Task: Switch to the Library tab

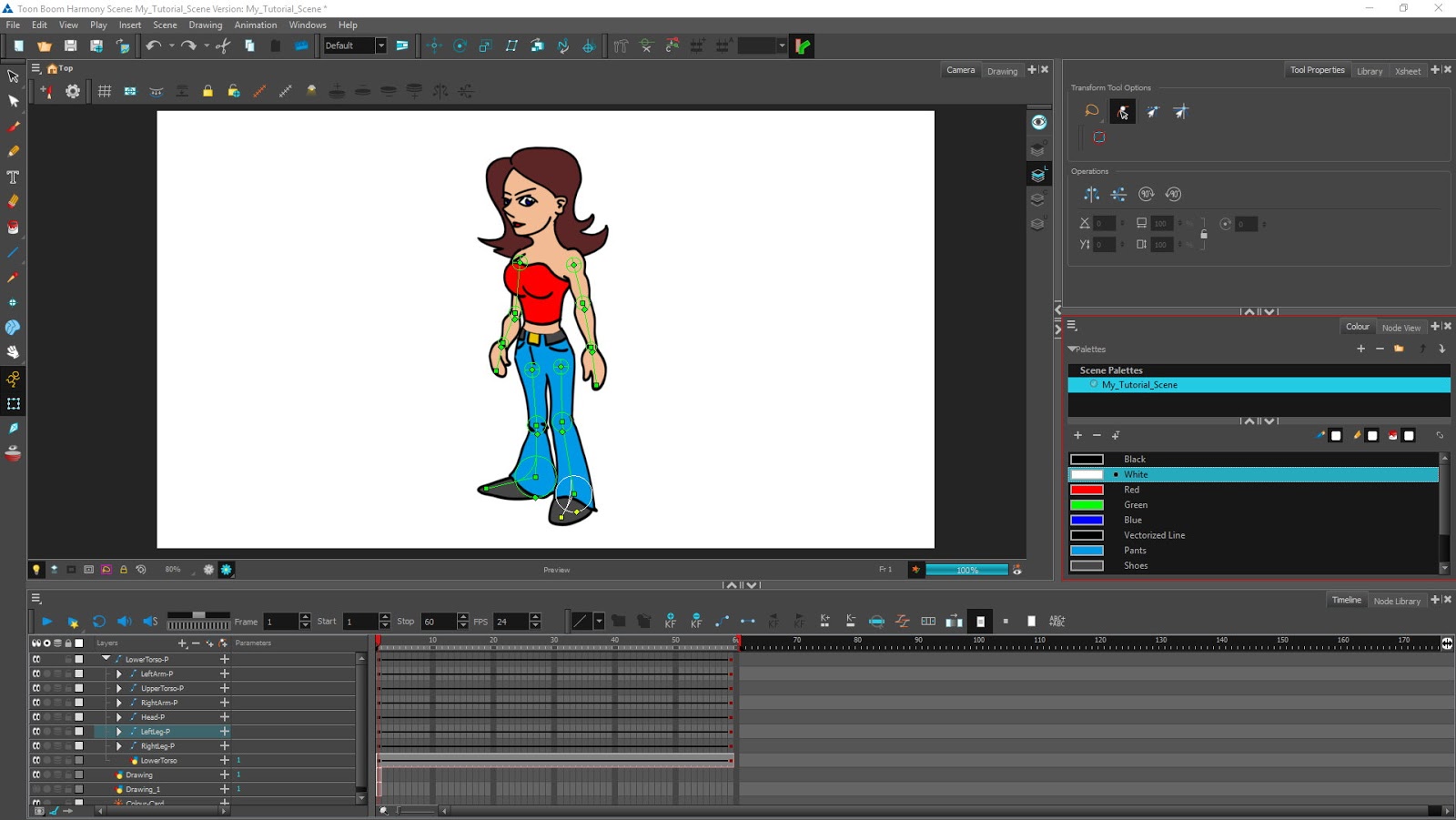Action: pos(1369,71)
